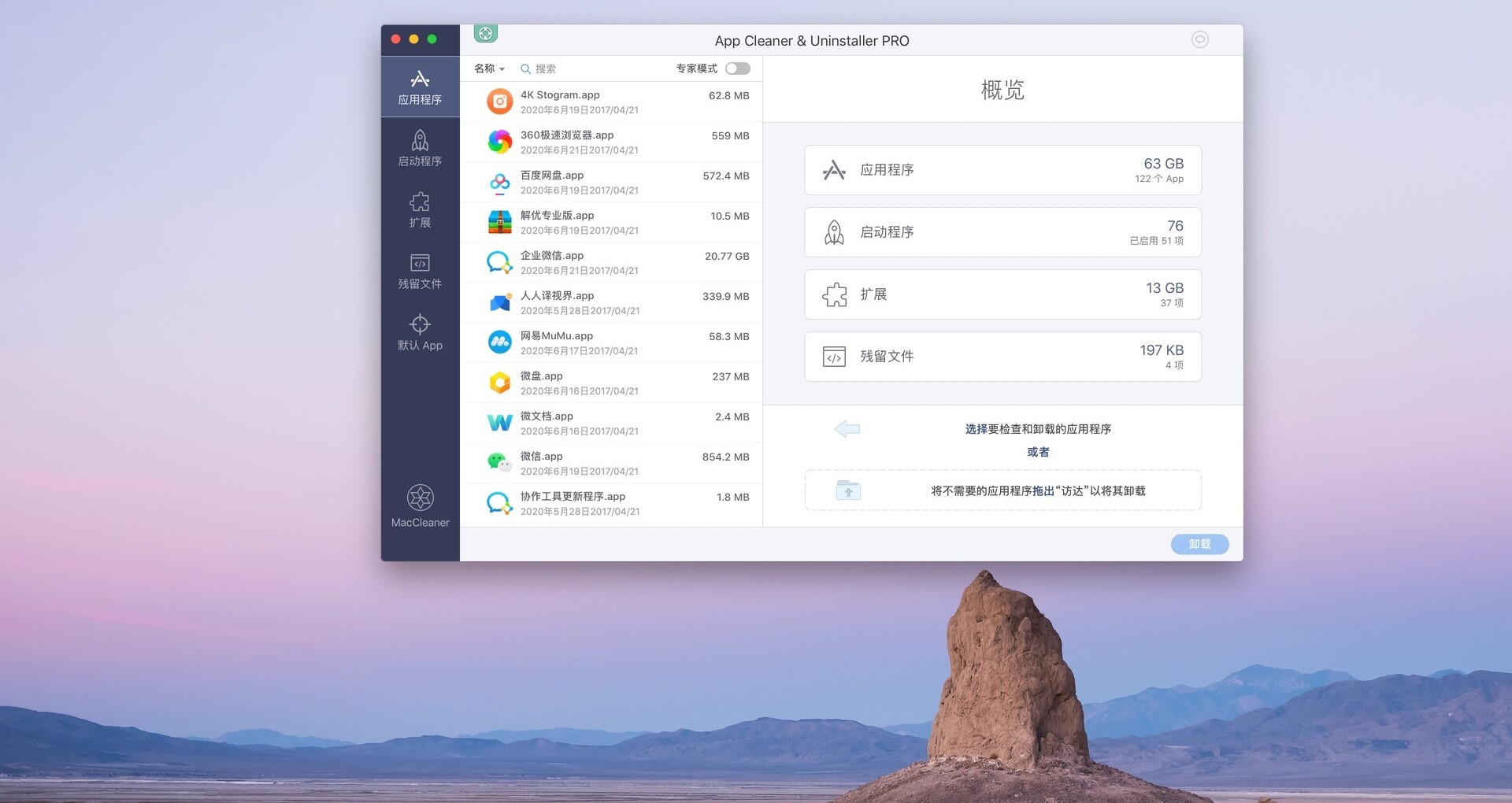Launch MacCleaner from the sidebar

tap(420, 504)
